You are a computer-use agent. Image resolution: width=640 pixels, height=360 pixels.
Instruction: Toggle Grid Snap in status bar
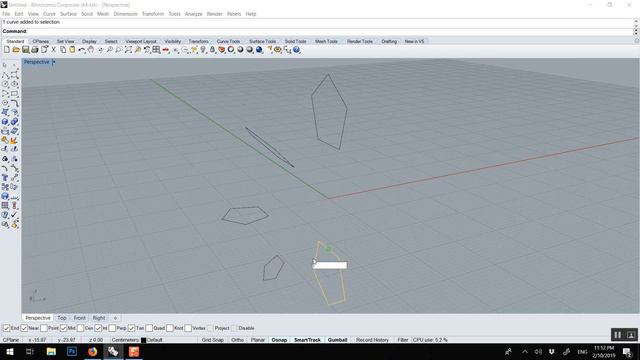pos(212,340)
